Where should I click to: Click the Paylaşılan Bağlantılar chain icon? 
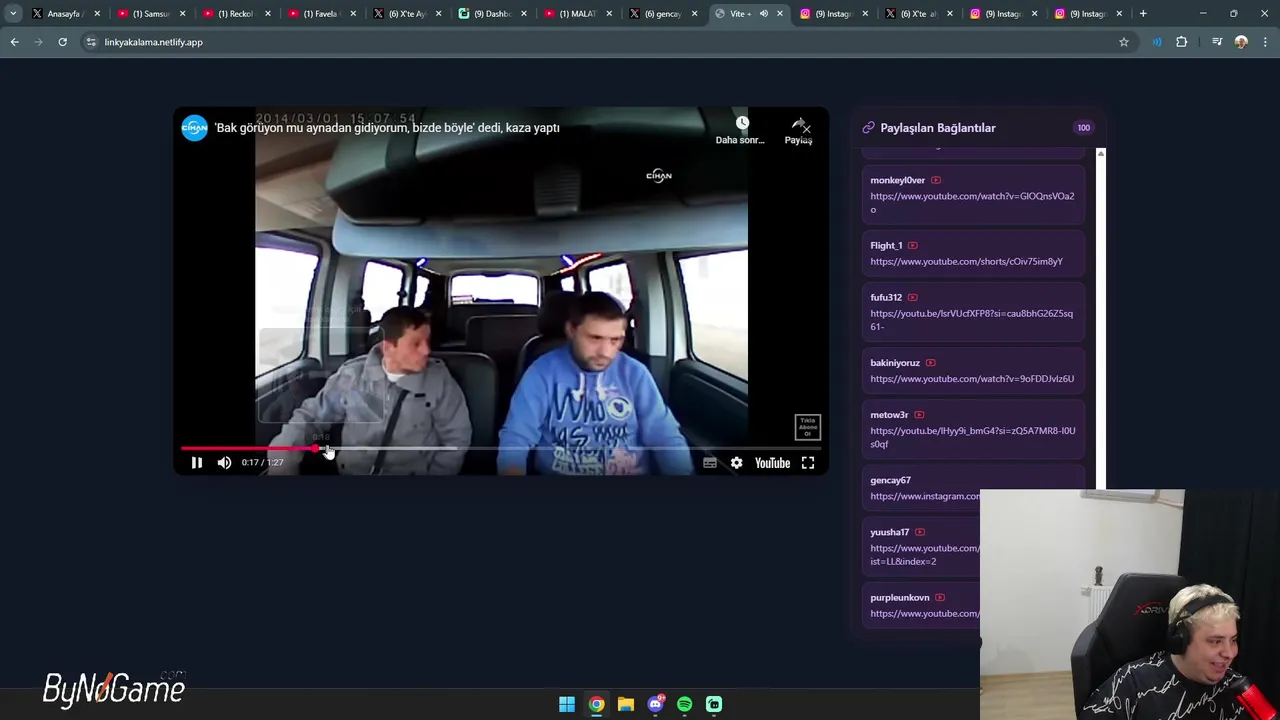point(869,128)
